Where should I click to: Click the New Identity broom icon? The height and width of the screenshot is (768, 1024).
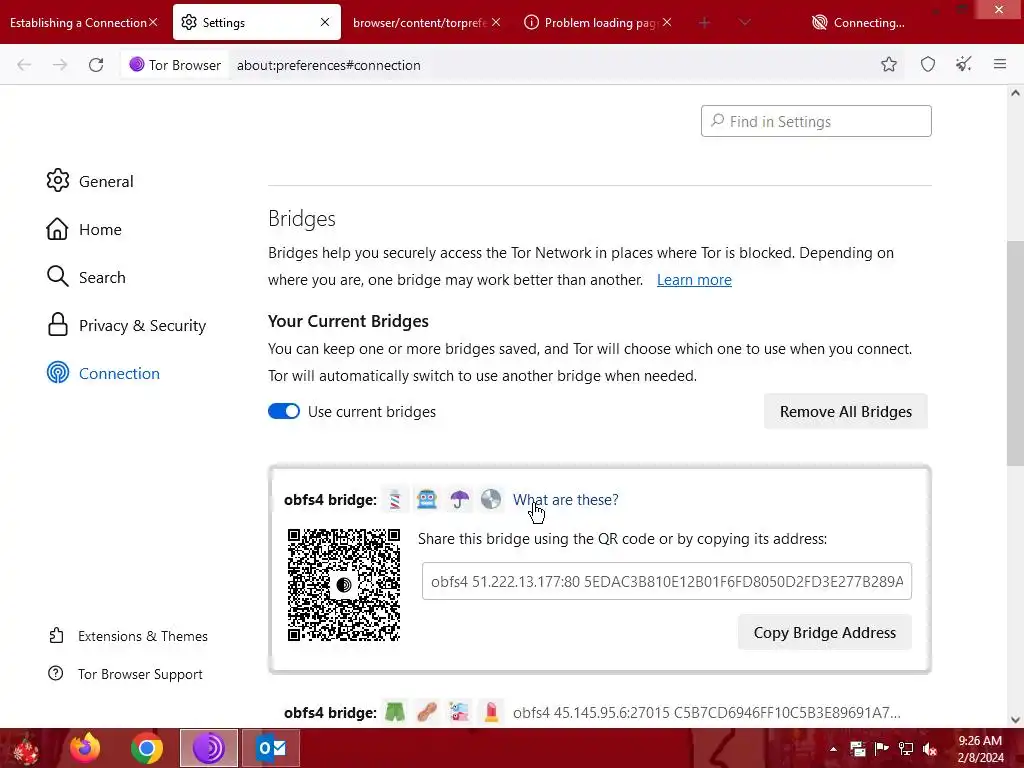[963, 64]
